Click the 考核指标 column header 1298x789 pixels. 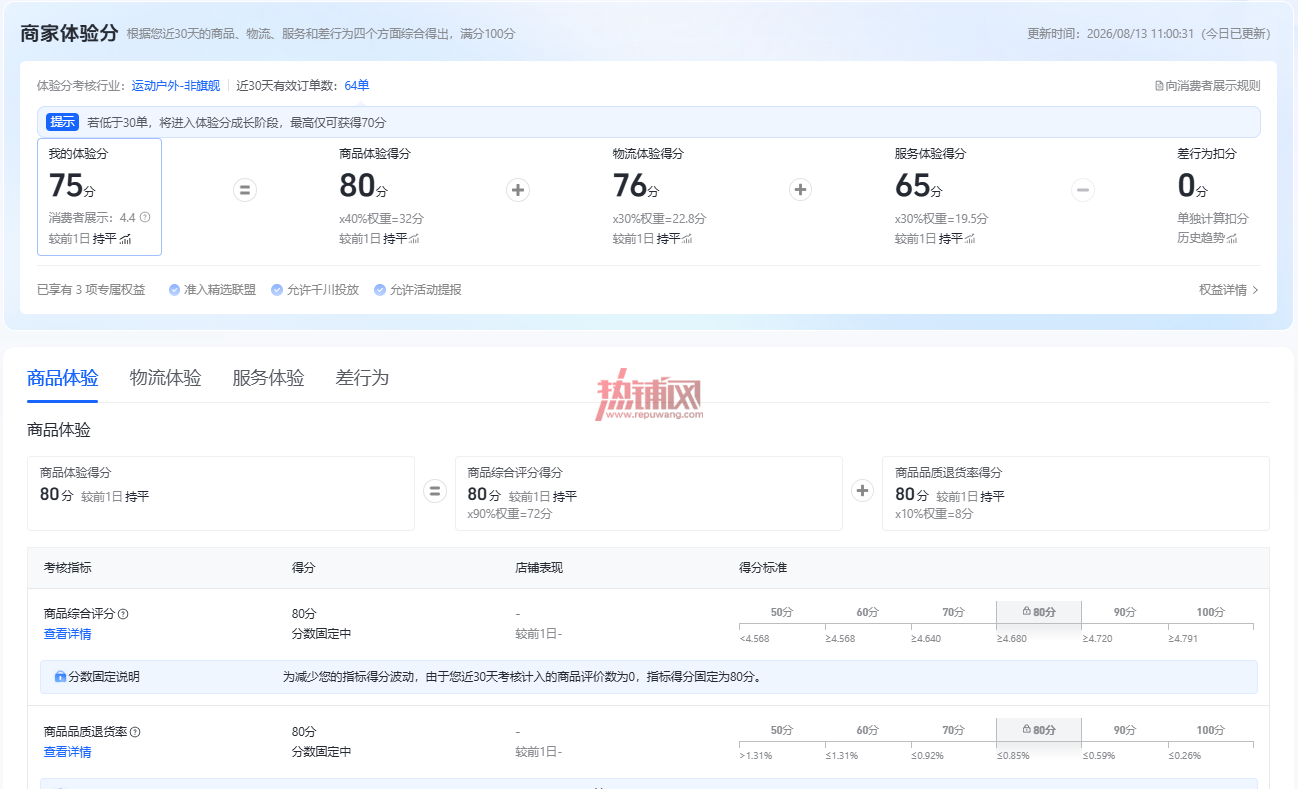click(67, 568)
